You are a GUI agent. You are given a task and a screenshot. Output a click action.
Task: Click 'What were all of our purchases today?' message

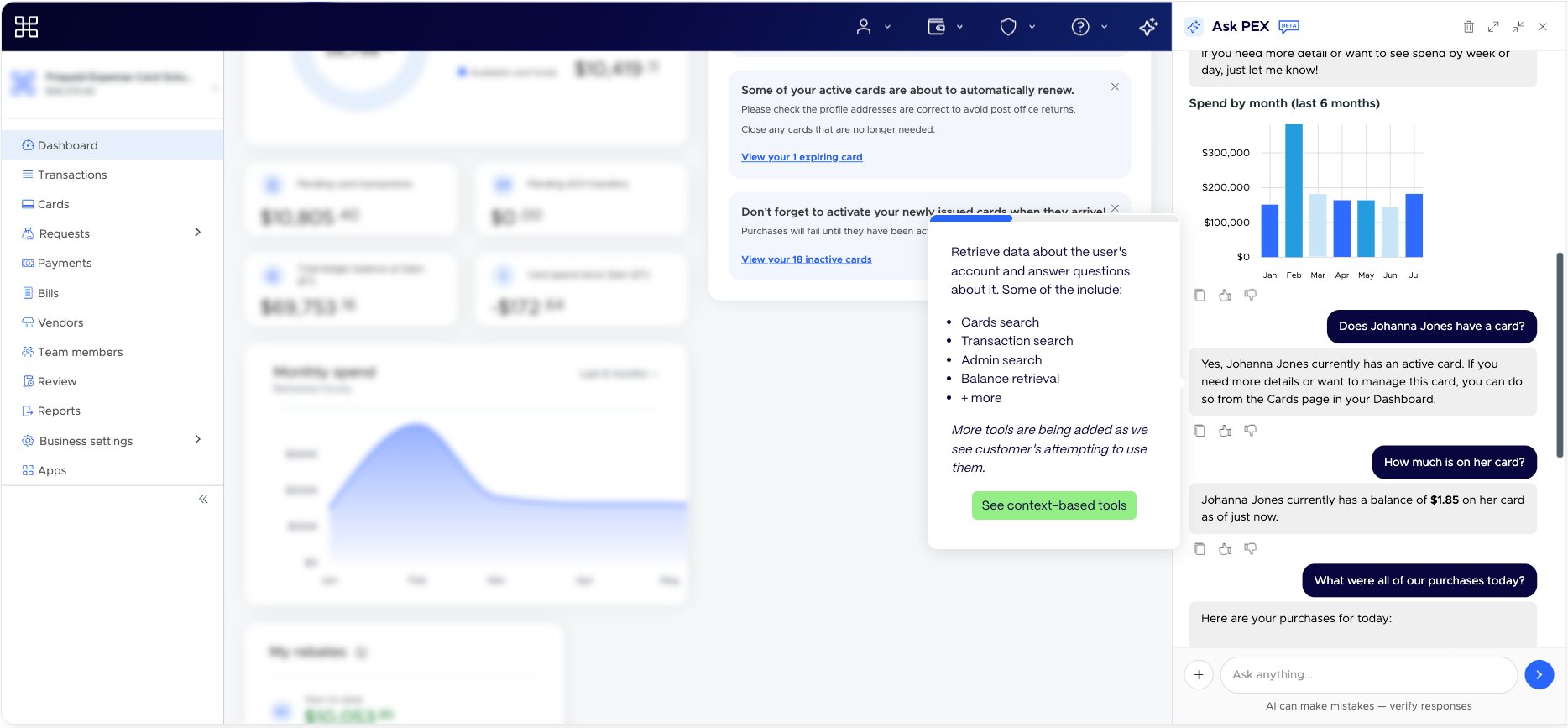click(1419, 580)
